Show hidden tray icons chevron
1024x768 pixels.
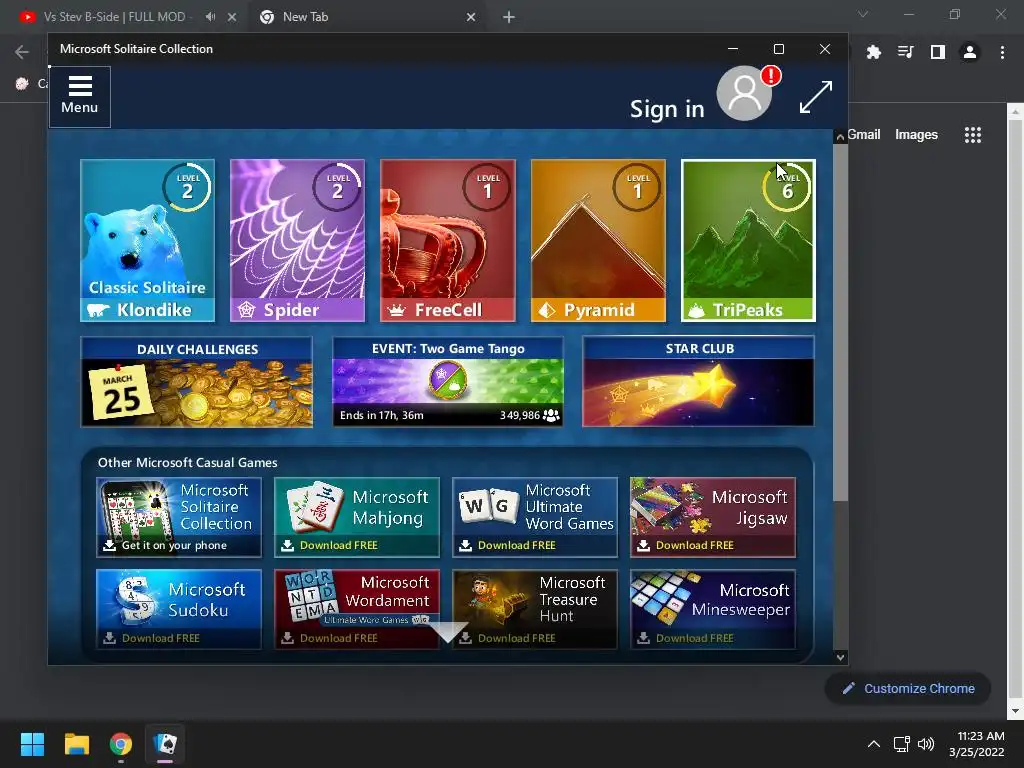(x=873, y=744)
